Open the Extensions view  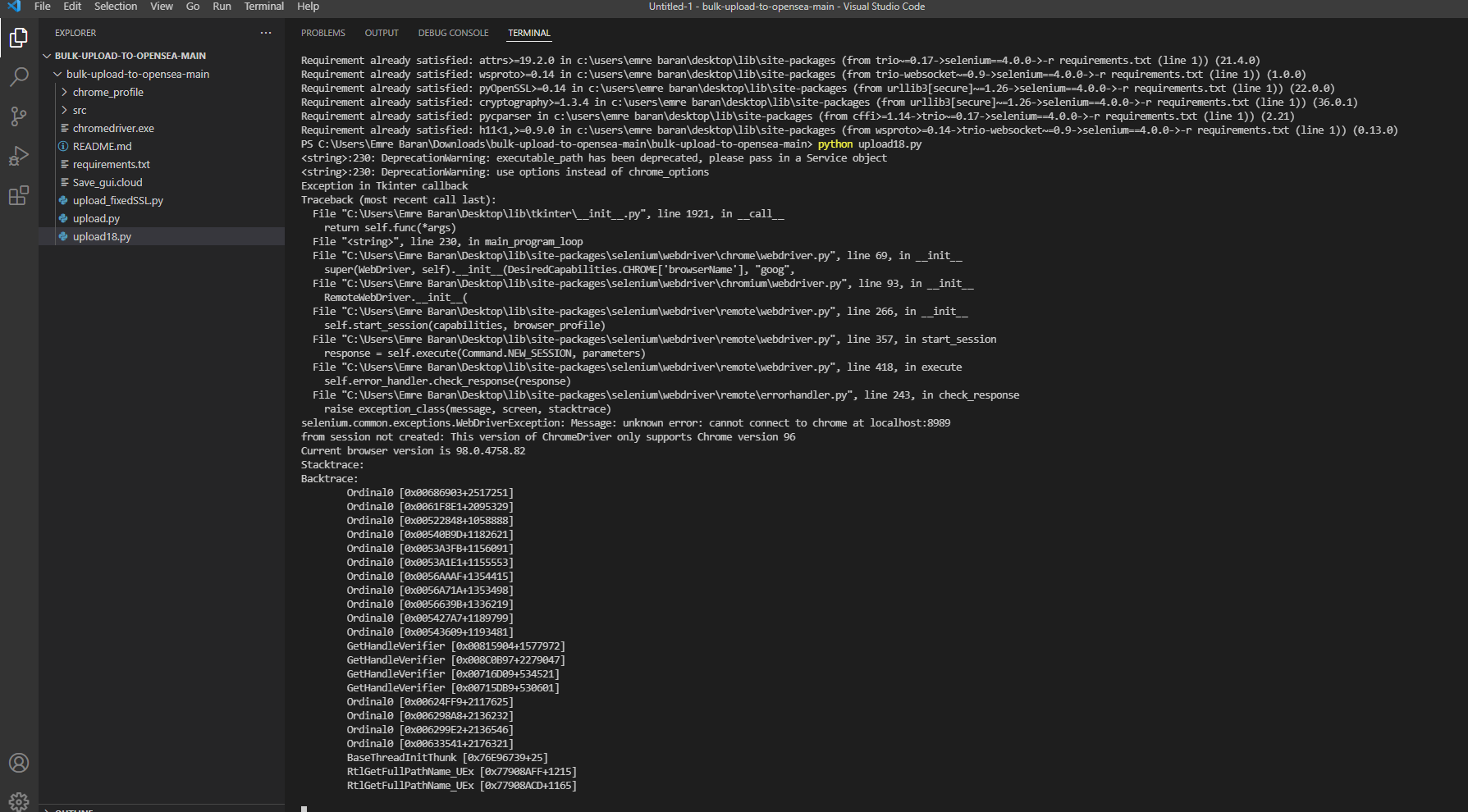18,195
